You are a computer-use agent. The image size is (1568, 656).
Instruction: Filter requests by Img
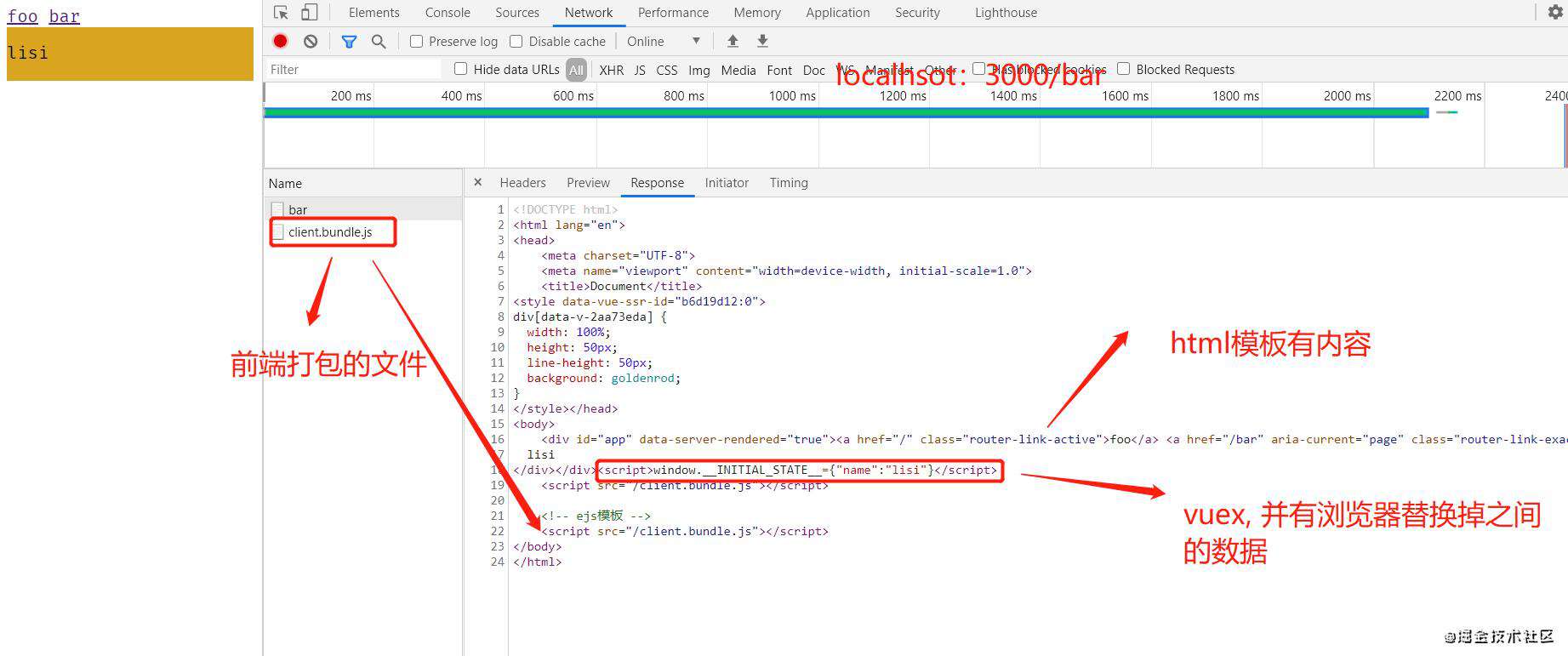point(699,70)
